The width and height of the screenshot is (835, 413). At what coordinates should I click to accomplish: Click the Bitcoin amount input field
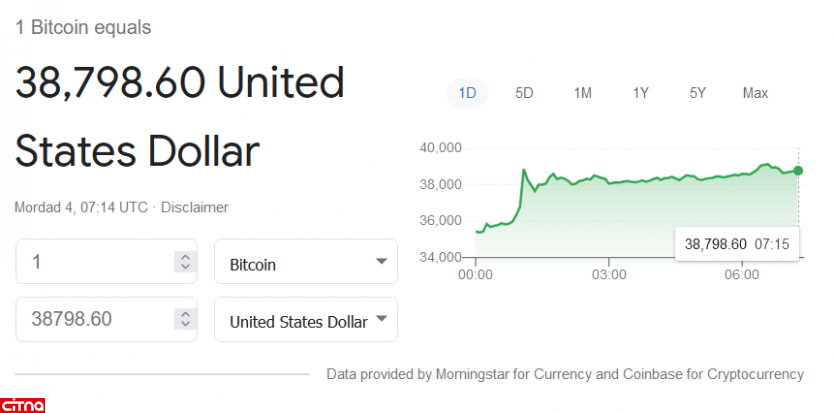pyautogui.click(x=95, y=262)
